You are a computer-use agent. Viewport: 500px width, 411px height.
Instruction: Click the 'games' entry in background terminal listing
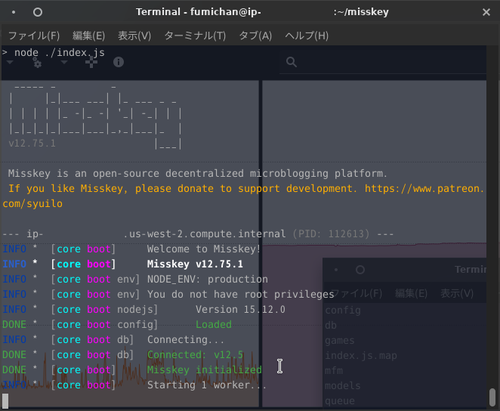click(x=340, y=341)
